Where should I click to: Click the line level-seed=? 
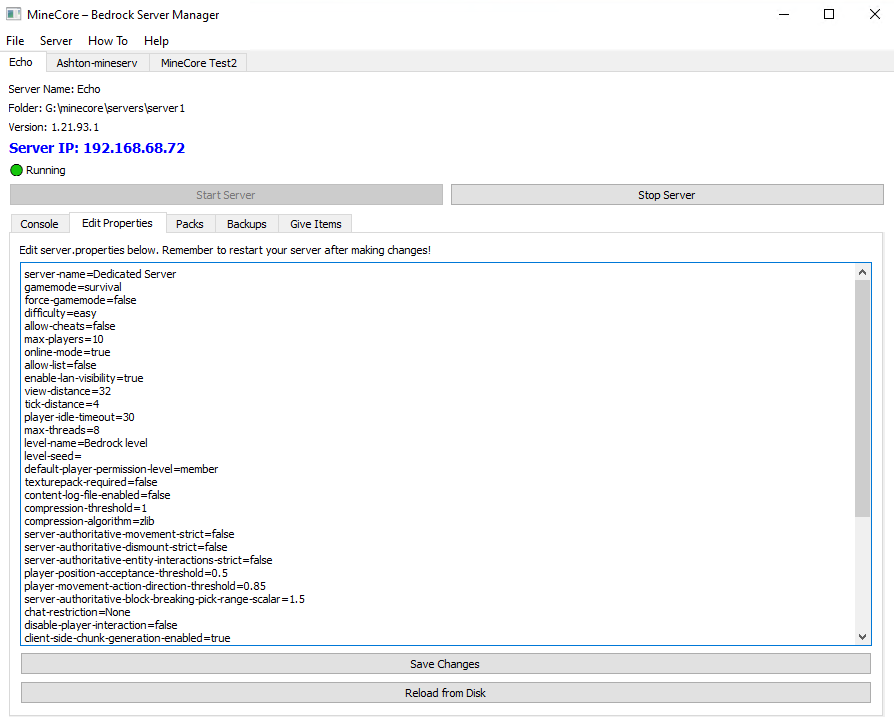coord(53,456)
